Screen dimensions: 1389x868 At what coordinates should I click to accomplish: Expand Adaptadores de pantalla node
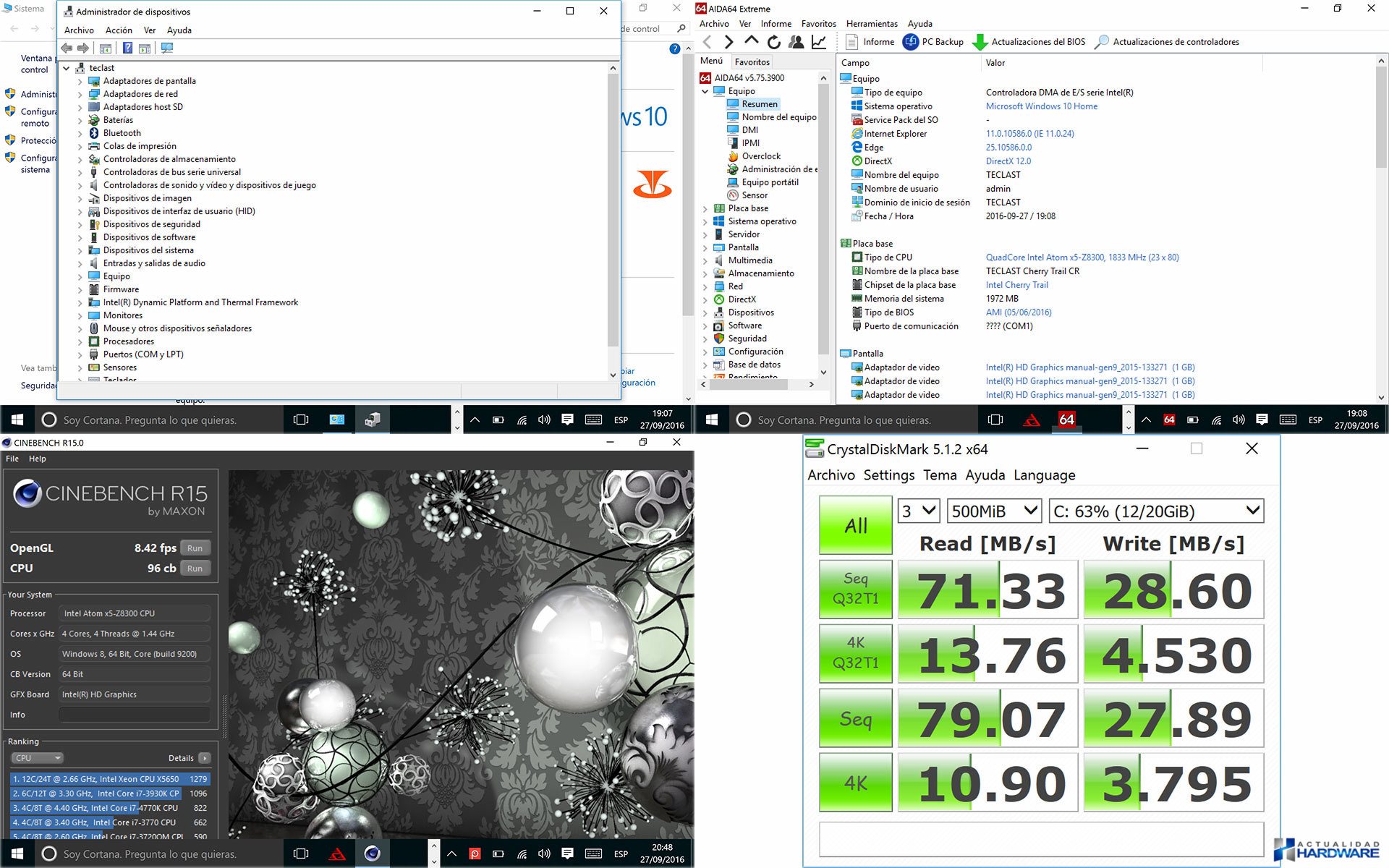80,82
